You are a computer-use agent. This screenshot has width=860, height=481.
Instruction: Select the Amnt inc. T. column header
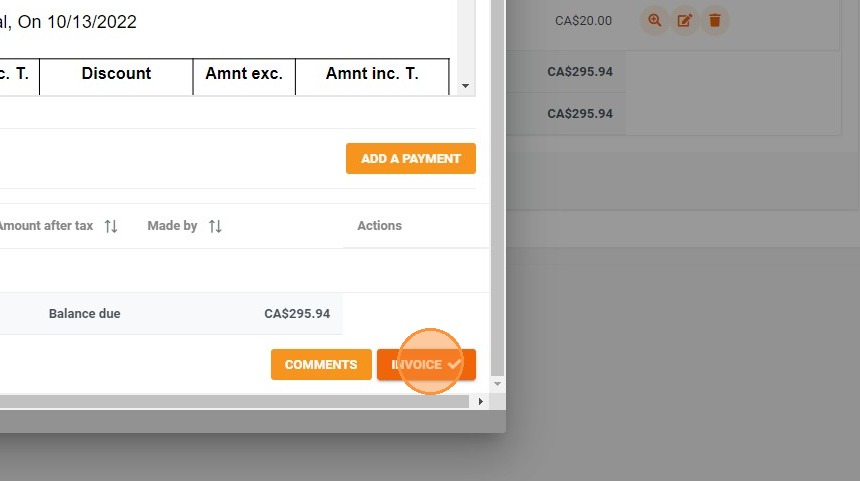tap(372, 73)
